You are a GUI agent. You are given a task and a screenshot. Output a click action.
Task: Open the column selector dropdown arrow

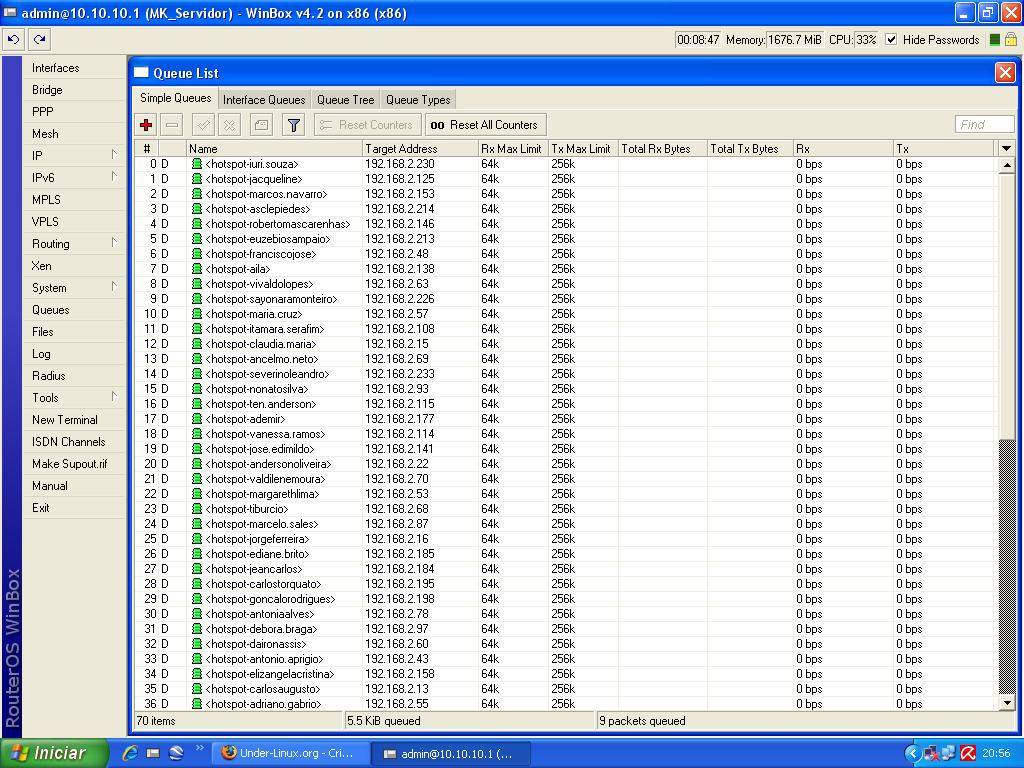pos(1006,149)
